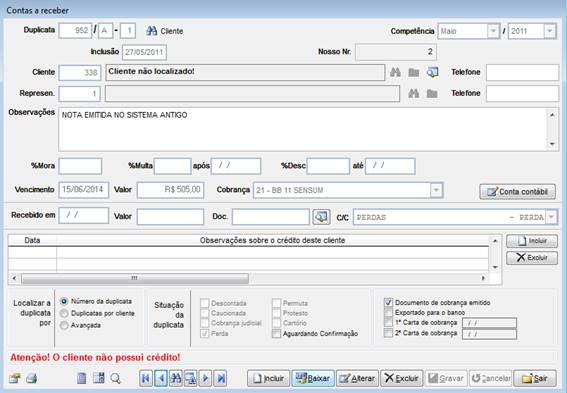Click the export folder icon at bottom left
The width and height of the screenshot is (567, 393).
click(15, 379)
